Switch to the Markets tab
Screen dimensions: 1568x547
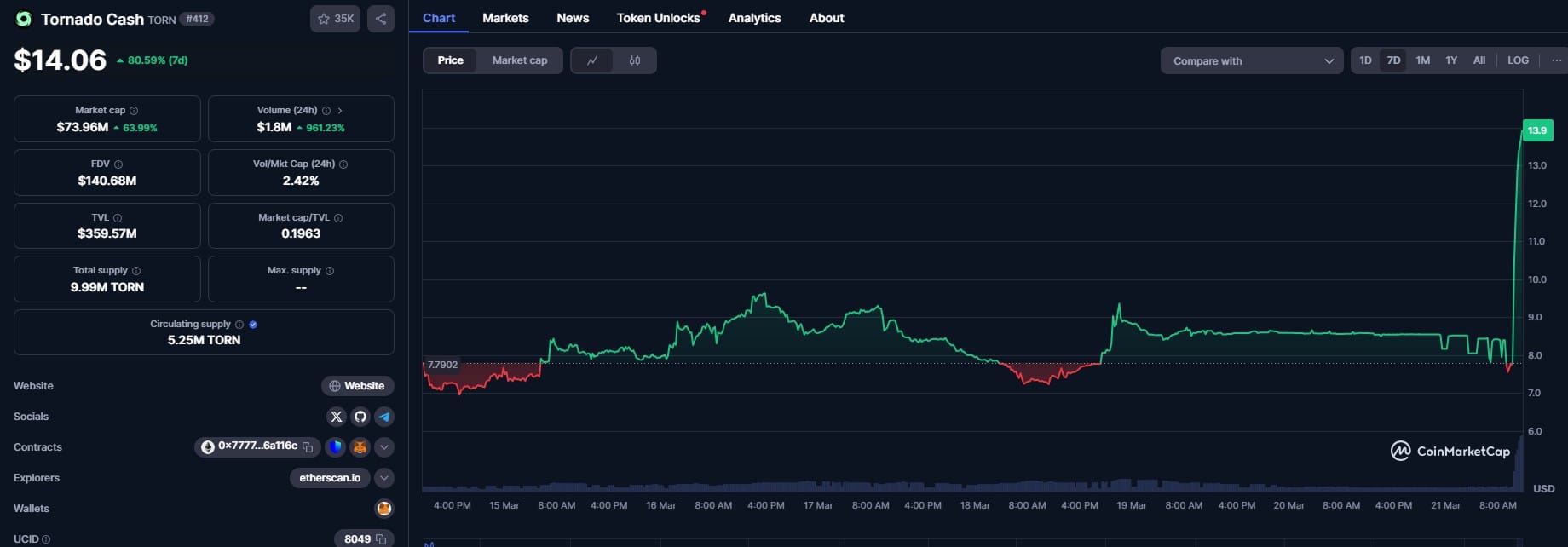[505, 18]
